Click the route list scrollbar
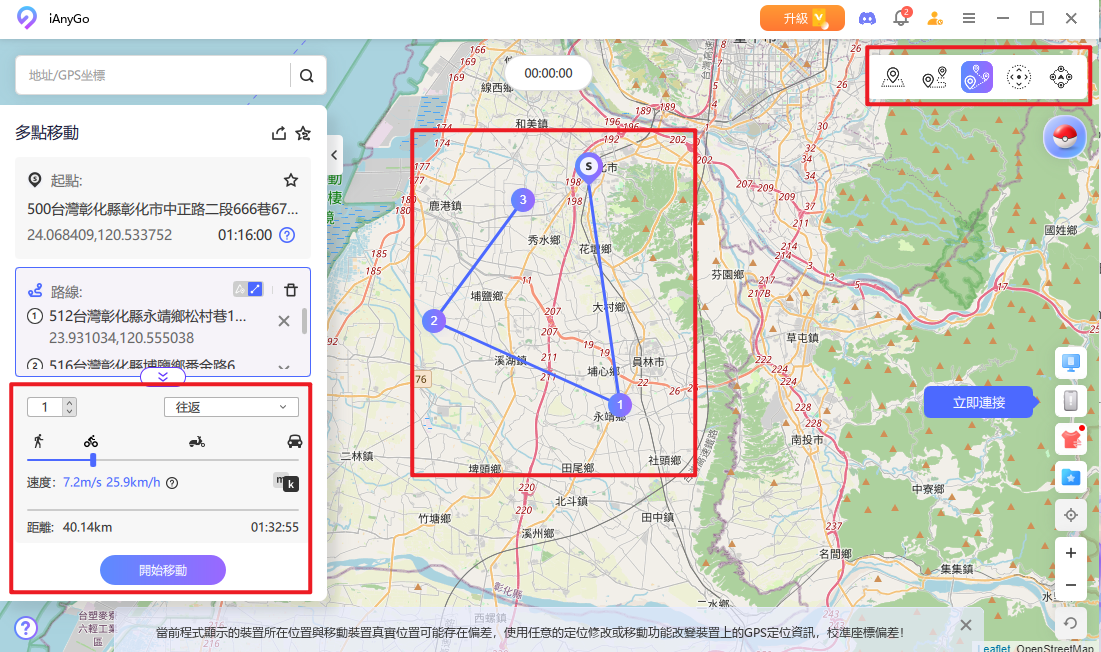 [x=304, y=321]
